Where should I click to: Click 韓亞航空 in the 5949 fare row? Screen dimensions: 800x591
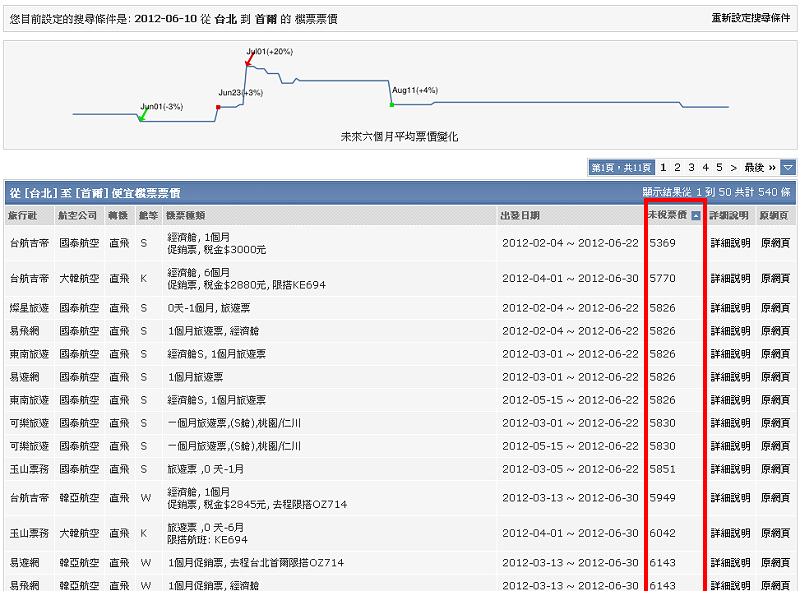pos(79,498)
